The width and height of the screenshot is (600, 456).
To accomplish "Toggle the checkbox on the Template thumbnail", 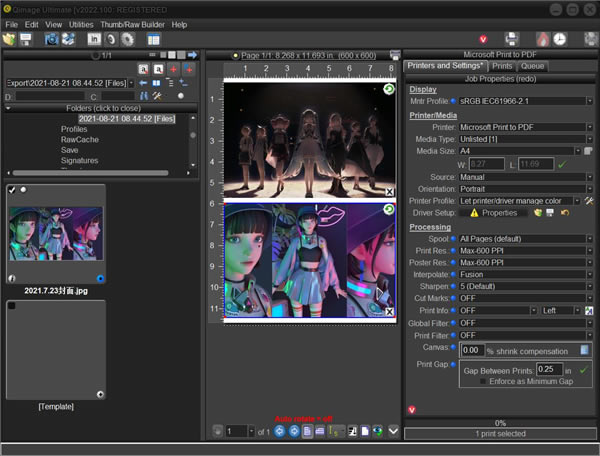I will [12, 306].
